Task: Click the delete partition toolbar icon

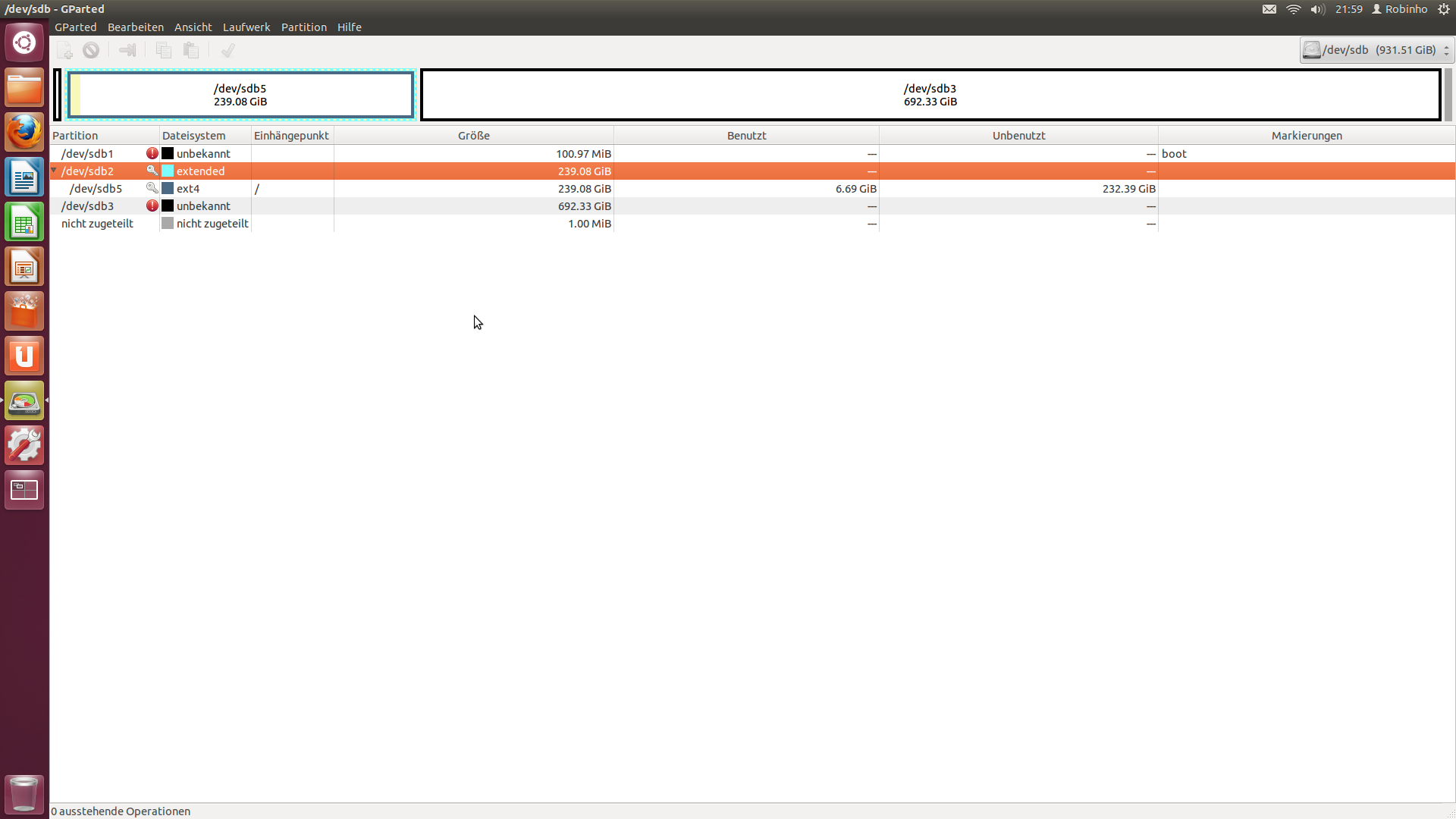Action: (91, 50)
